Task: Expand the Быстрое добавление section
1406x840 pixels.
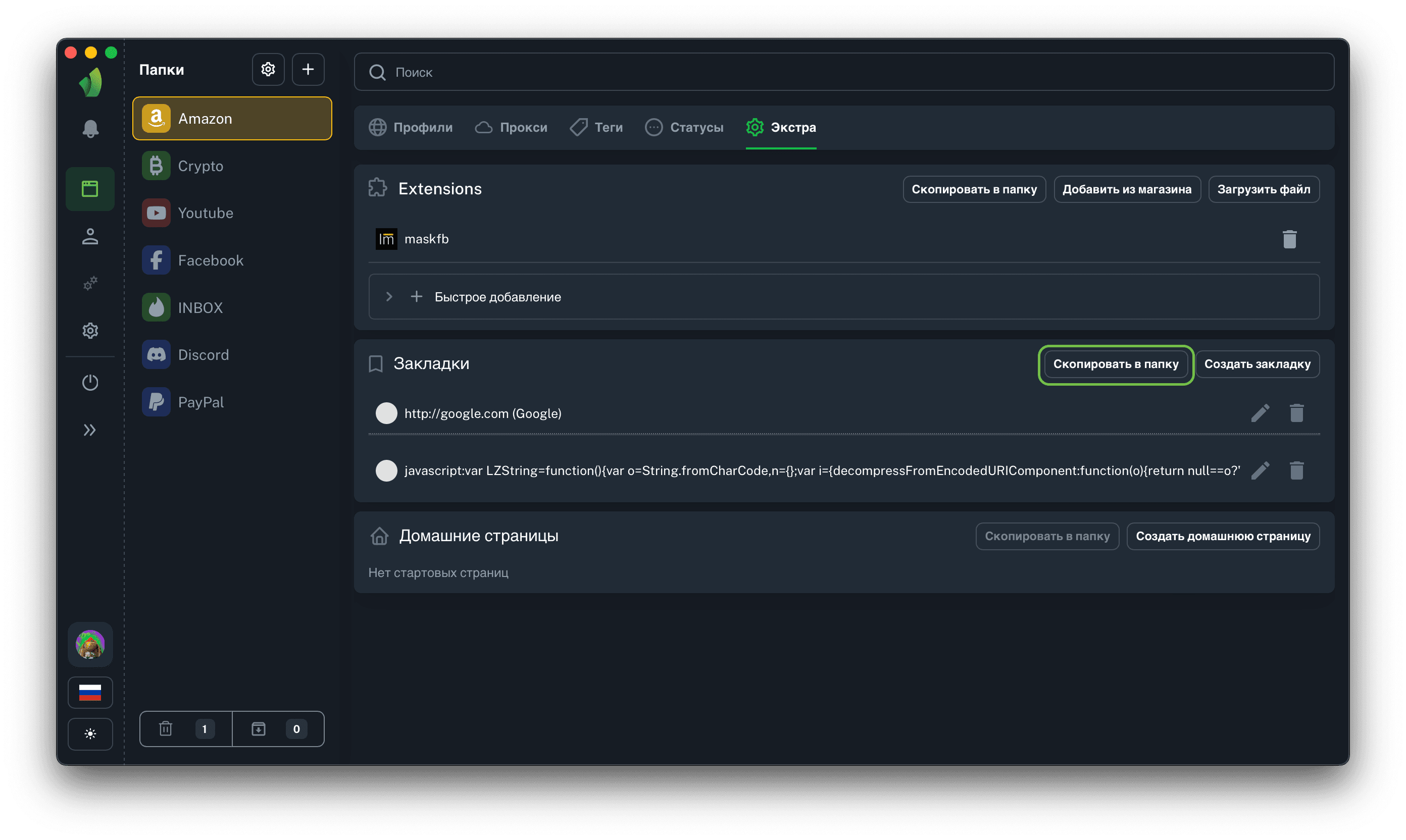Action: click(389, 297)
